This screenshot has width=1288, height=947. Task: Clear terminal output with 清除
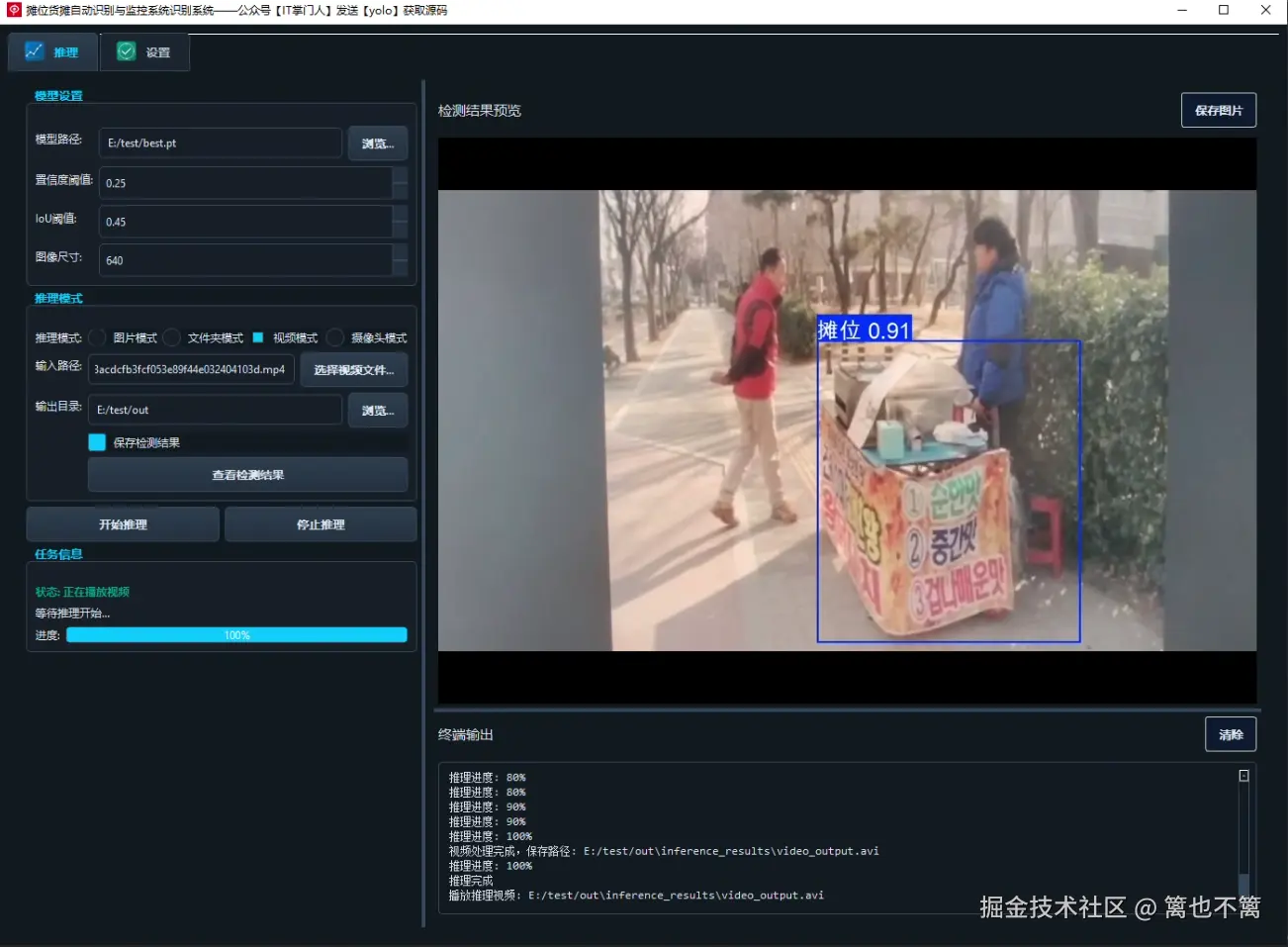1231,734
